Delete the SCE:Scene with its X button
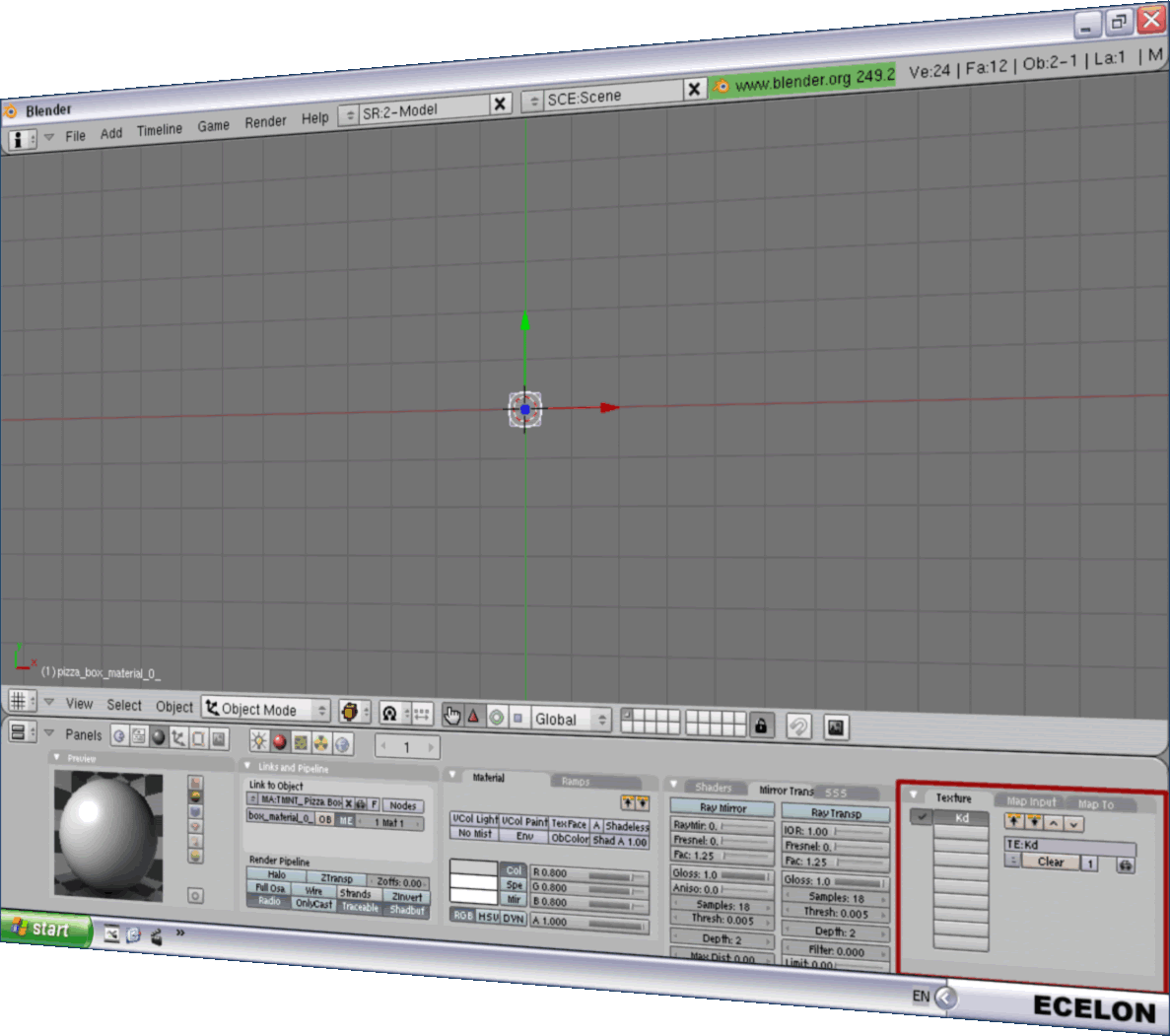The height and width of the screenshot is (1036, 1170). (694, 89)
